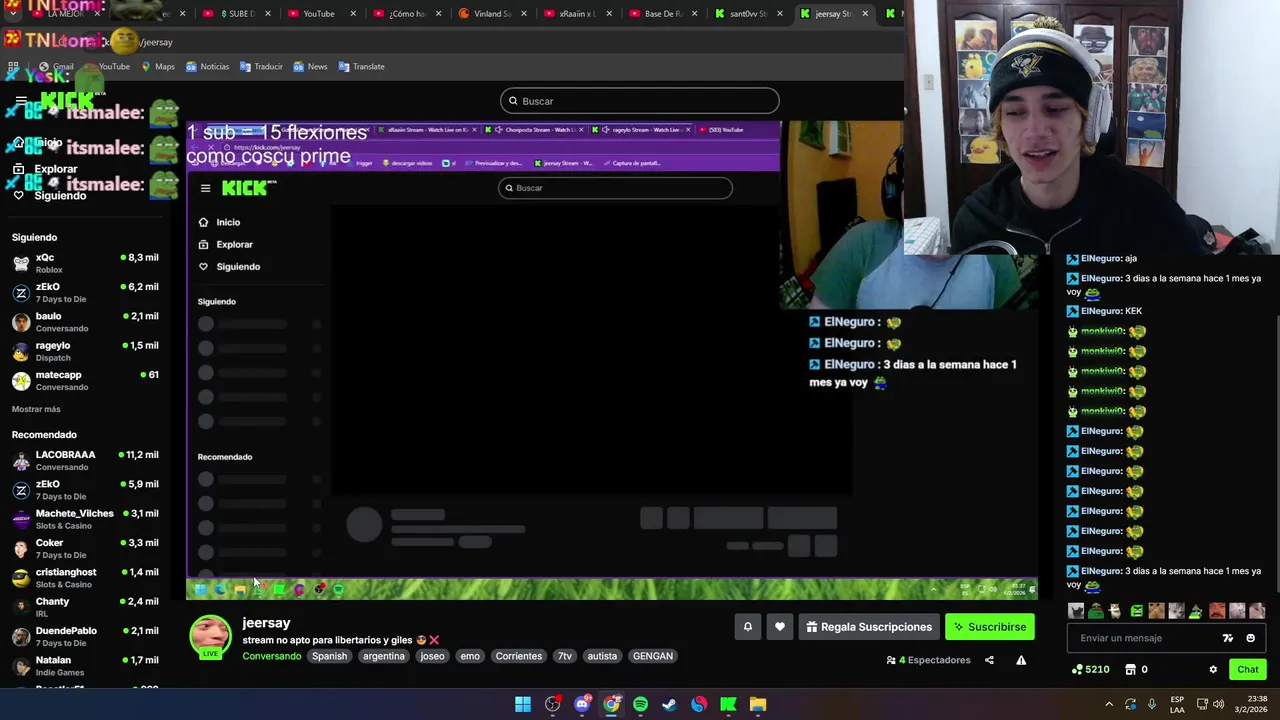
Task: Open Spotify from the taskbar
Action: pos(640,705)
